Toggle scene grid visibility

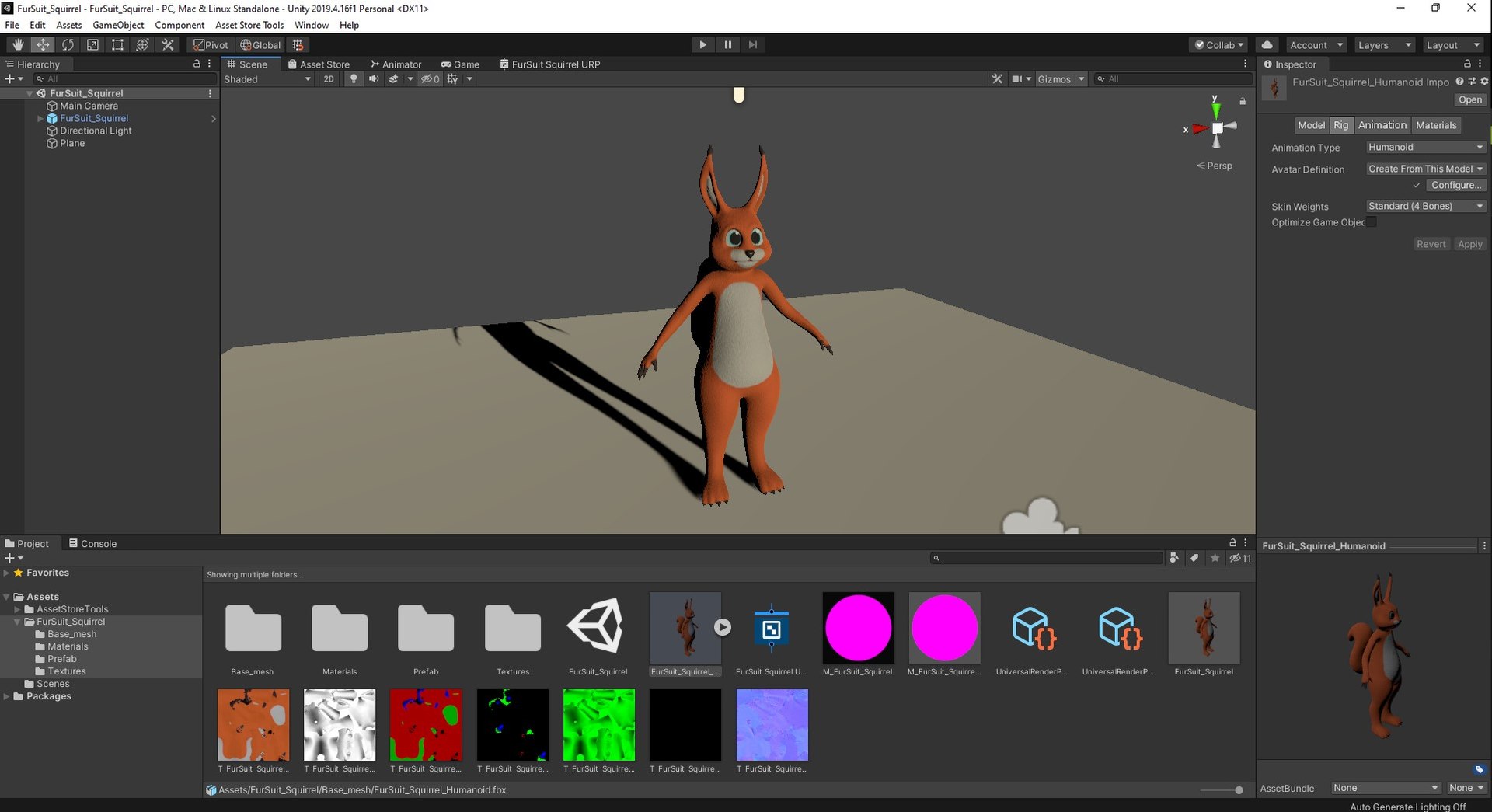[x=453, y=79]
